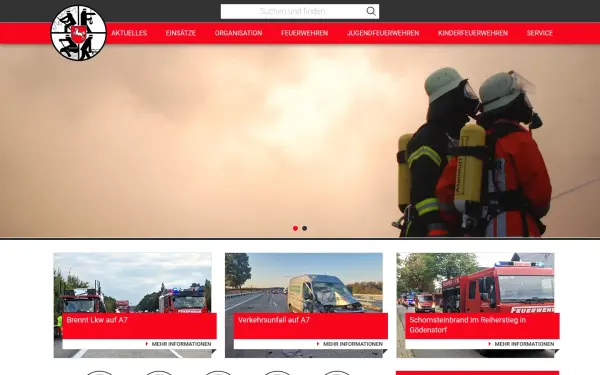Click the 'Verkehrsunfall auf A7' headline
600x375 pixels.
pyautogui.click(x=274, y=320)
